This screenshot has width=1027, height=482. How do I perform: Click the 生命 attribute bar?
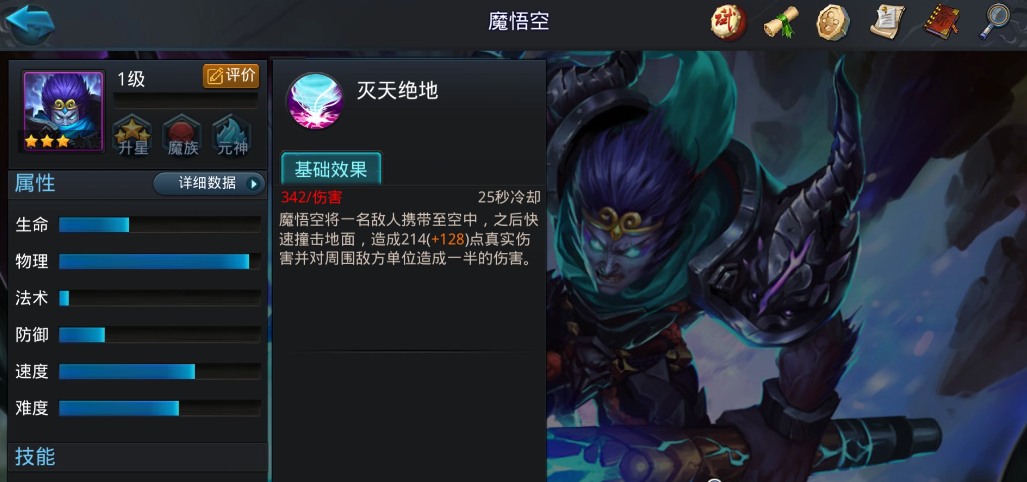pyautogui.click(x=160, y=225)
